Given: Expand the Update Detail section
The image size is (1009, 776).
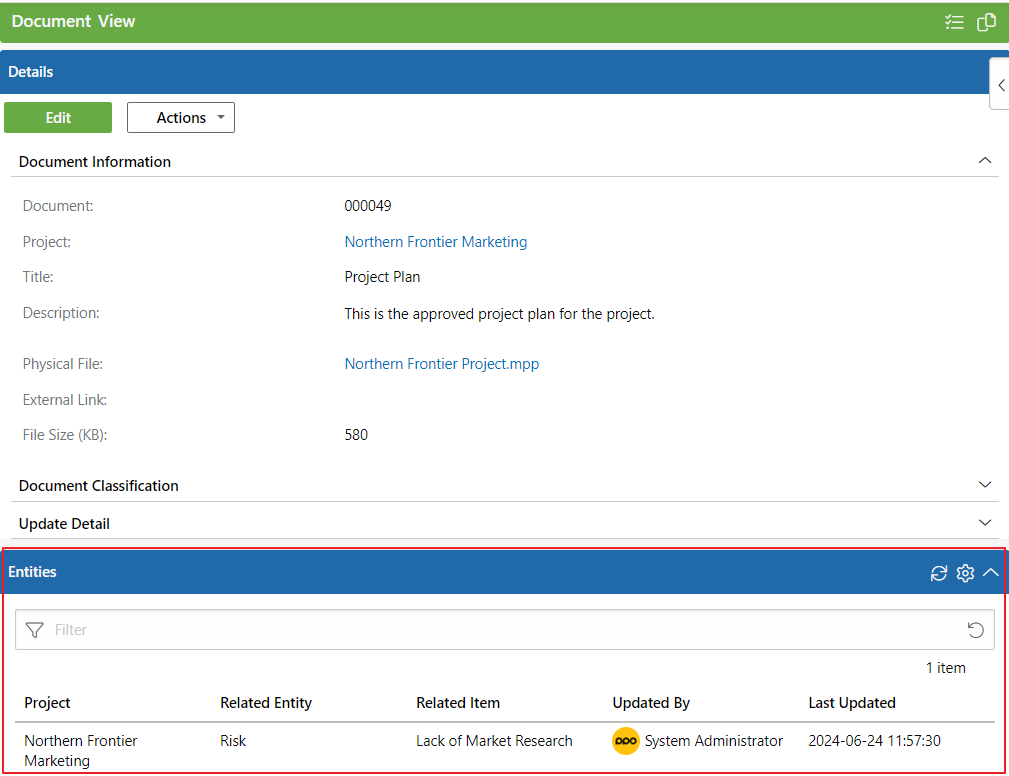Looking at the screenshot, I should (985, 523).
